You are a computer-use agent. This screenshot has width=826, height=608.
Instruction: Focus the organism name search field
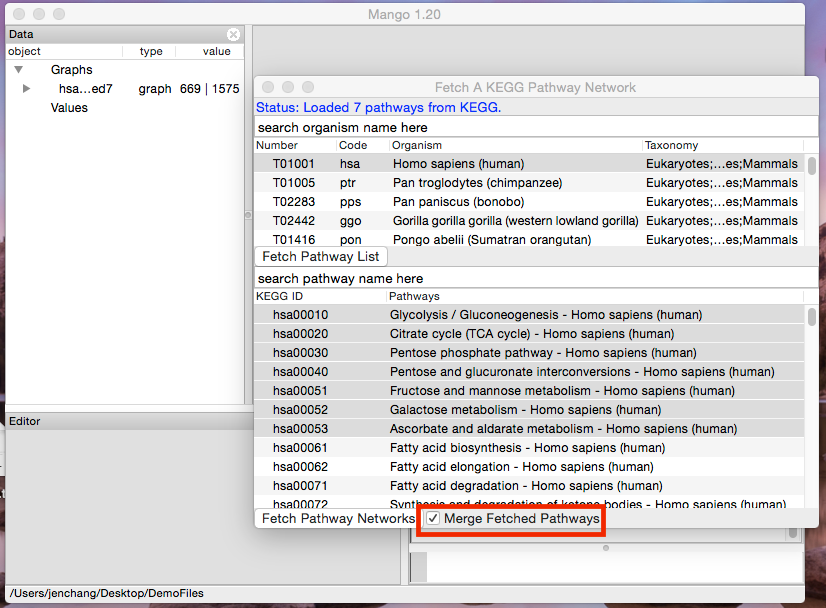pyautogui.click(x=536, y=128)
